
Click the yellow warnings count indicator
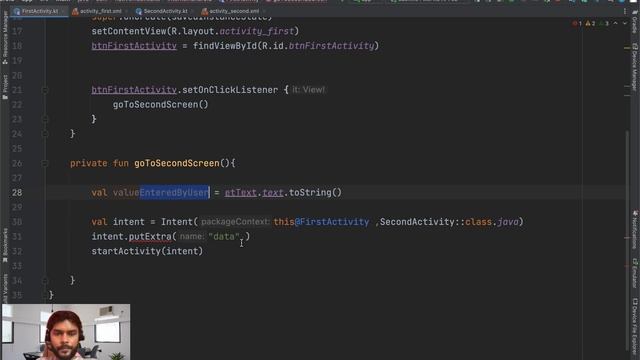590,24
